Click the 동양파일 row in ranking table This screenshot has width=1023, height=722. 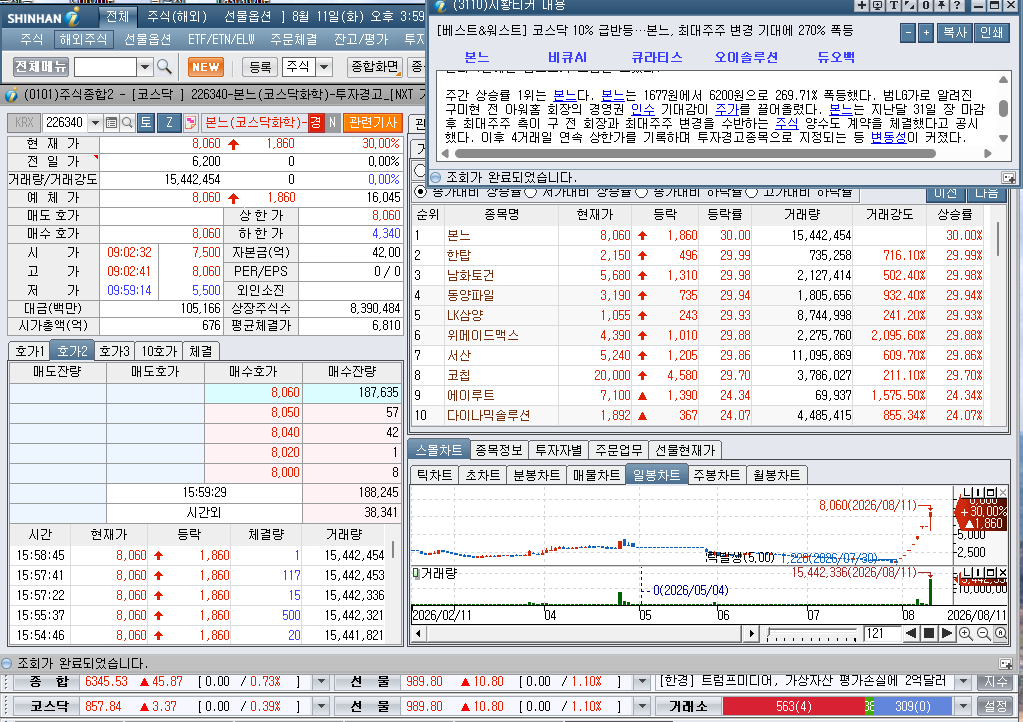coord(698,295)
